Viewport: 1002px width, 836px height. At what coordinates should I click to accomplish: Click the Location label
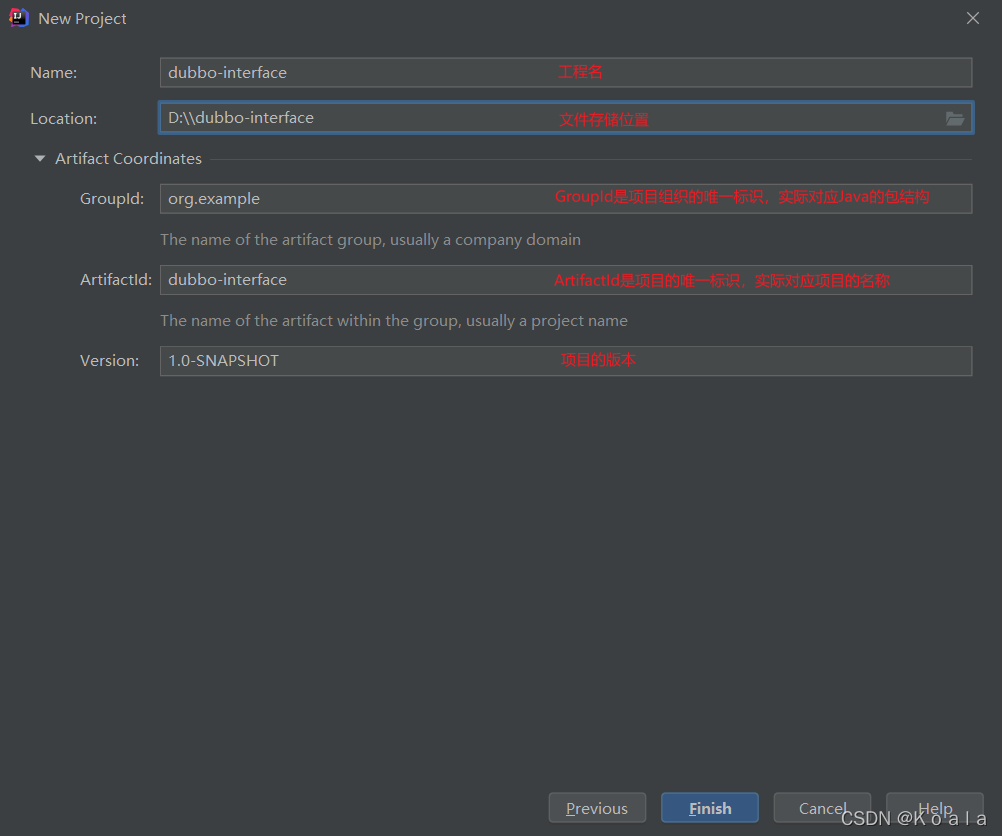coord(64,119)
